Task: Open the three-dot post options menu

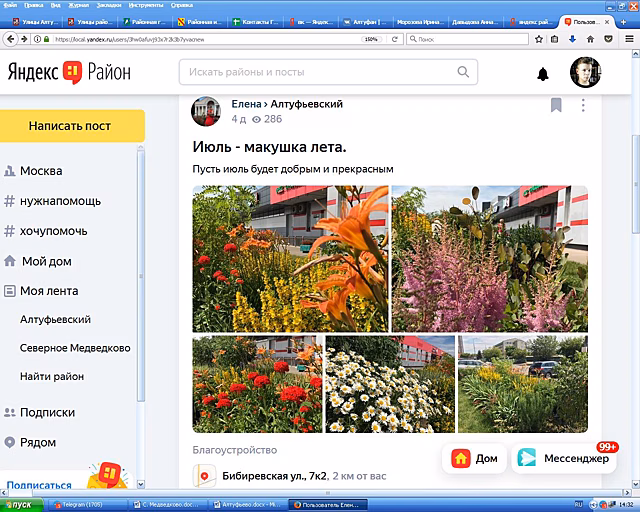Action: (583, 105)
